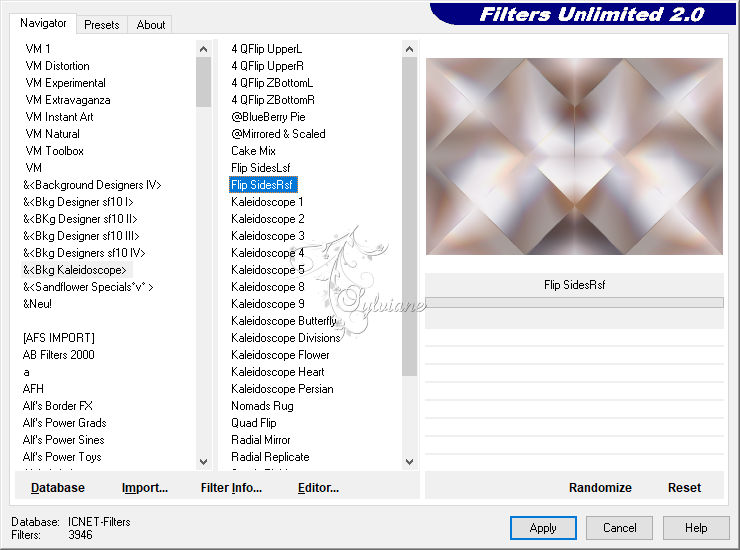Open Help for the filter dialog
The height and width of the screenshot is (550, 740).
696,528
